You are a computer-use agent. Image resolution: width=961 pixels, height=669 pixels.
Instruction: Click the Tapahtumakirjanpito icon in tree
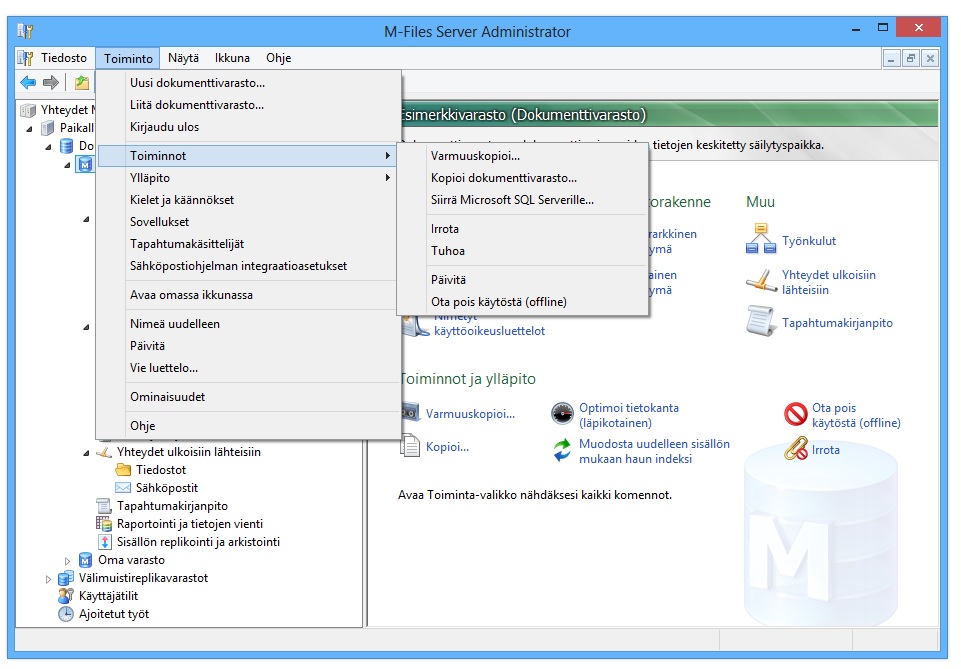pos(104,506)
